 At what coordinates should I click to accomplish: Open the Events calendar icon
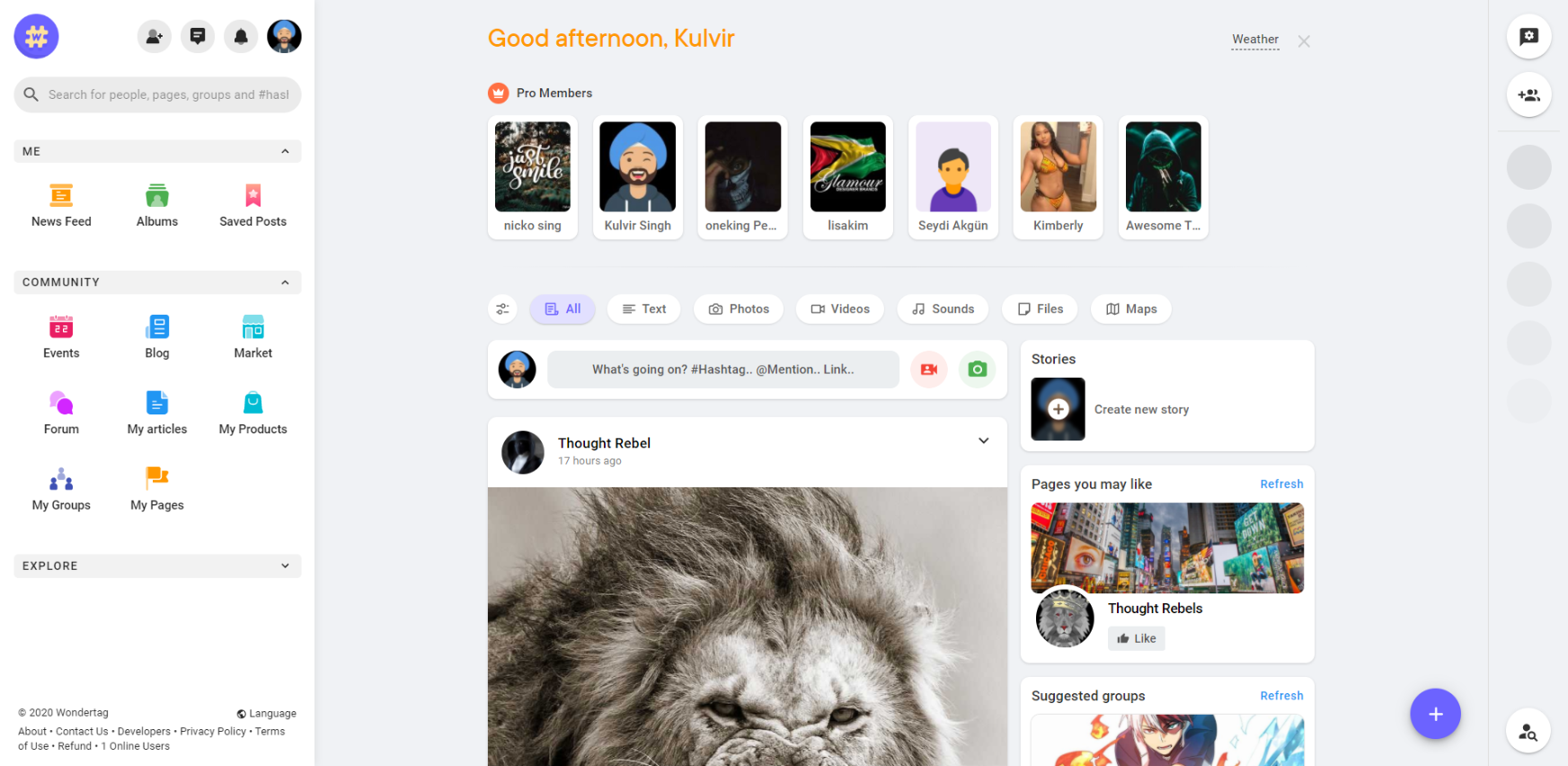coord(61,326)
